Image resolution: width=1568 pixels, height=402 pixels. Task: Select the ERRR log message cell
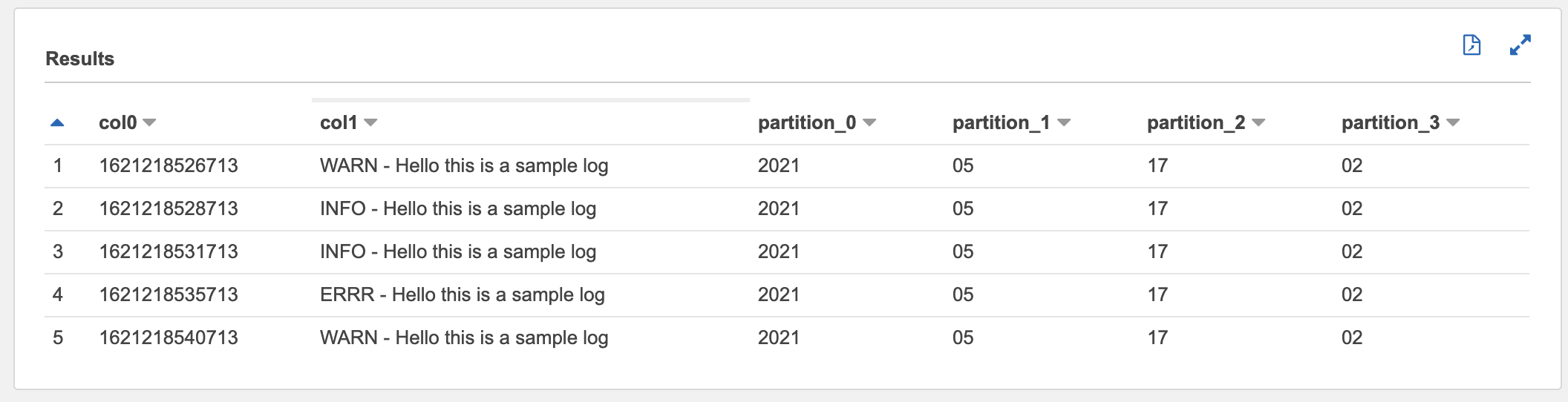tap(462, 294)
